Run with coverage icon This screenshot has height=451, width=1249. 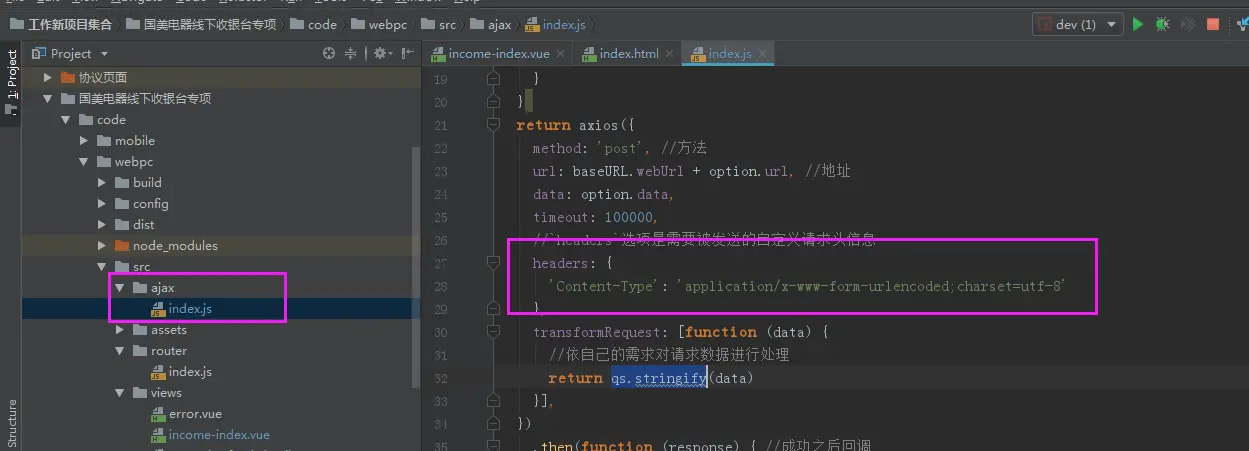1188,24
